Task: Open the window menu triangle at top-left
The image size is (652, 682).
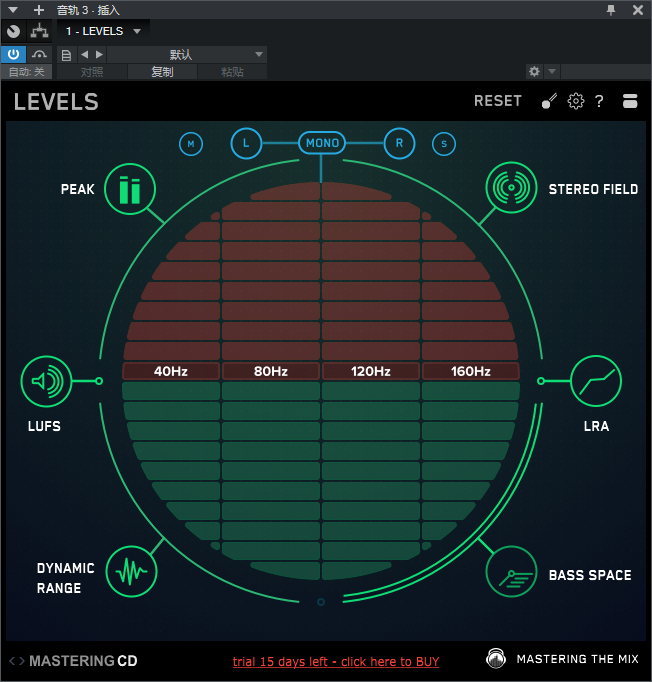Action: (13, 10)
